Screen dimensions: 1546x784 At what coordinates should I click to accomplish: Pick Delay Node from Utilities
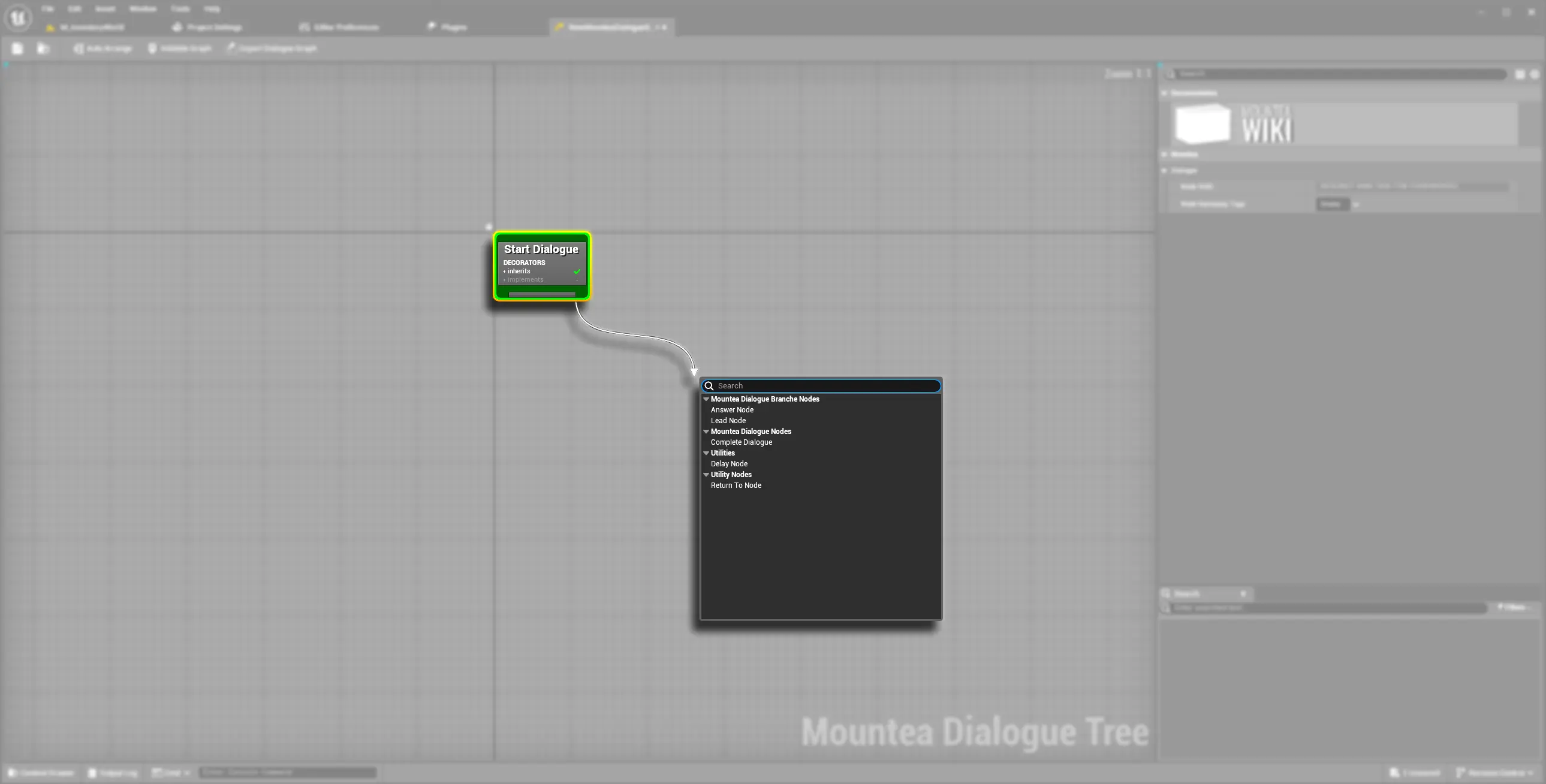point(728,464)
